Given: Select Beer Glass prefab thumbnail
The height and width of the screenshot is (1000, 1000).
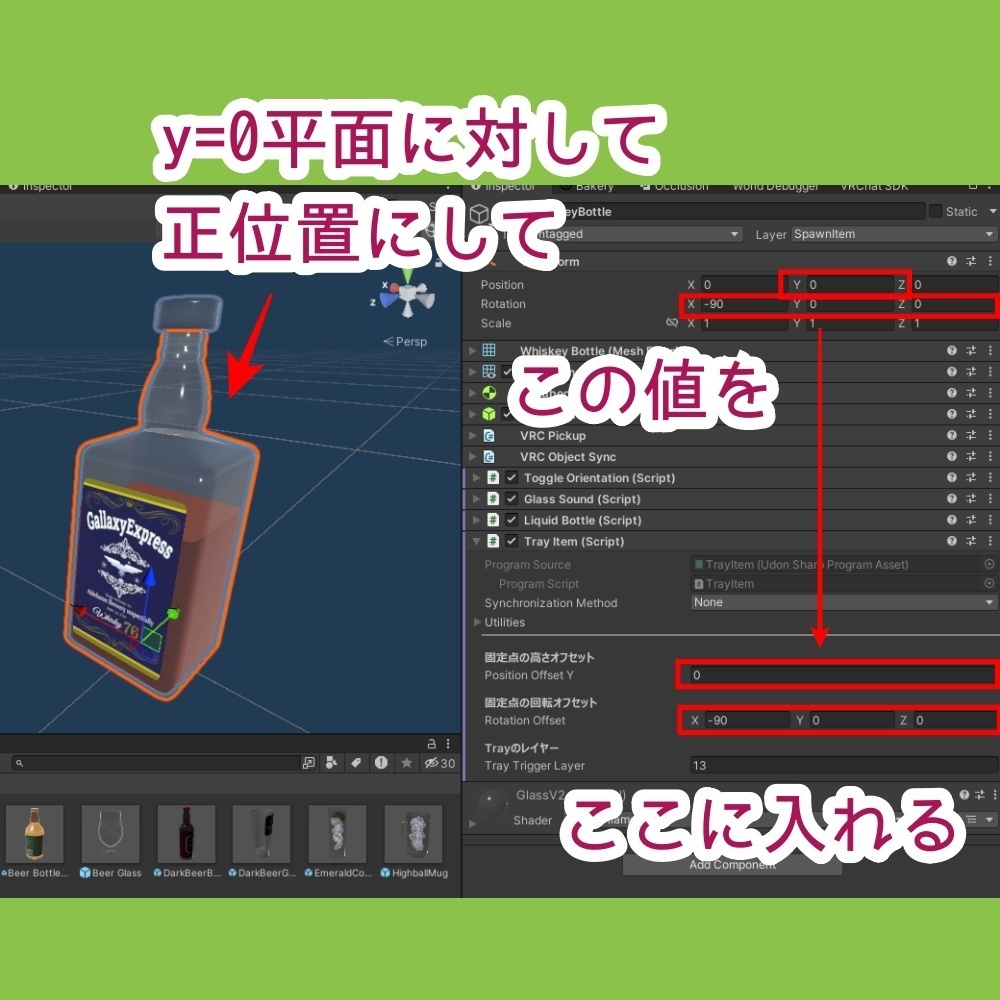Looking at the screenshot, I should coord(110,834).
